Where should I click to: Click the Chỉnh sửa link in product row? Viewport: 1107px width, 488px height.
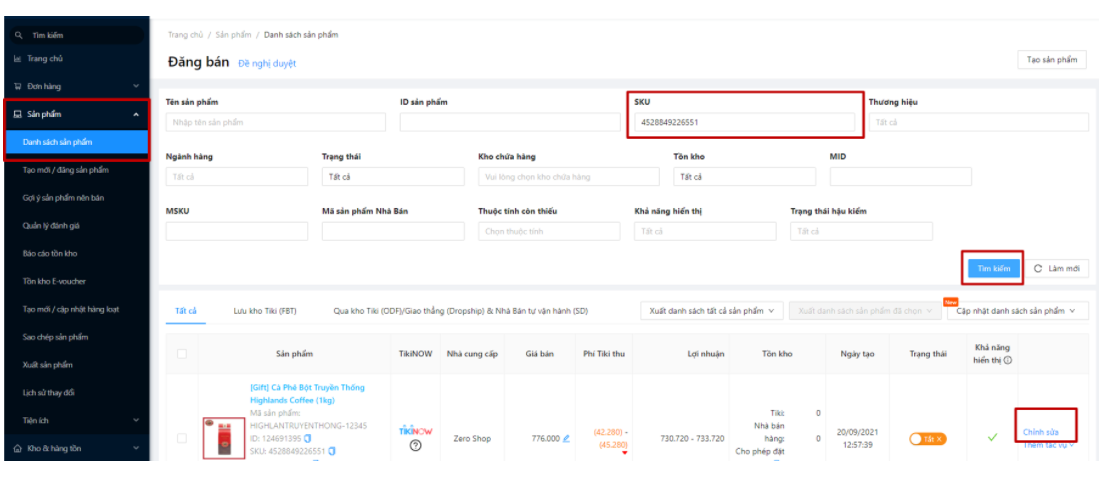point(1040,432)
